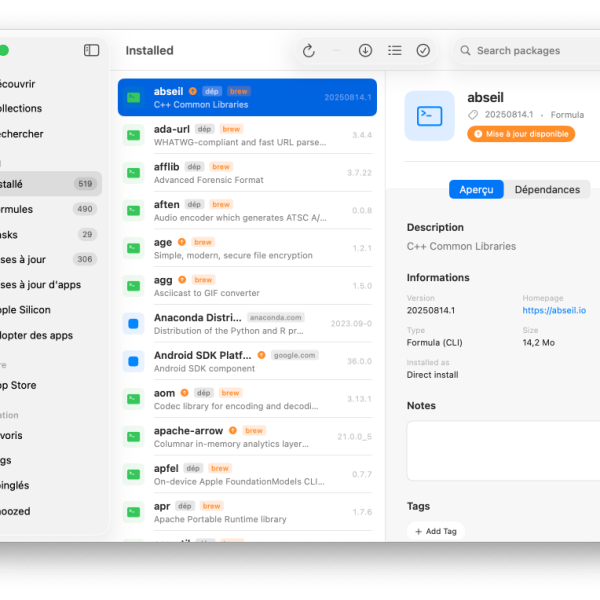Viewport: 600px width, 600px height.
Task: Click the afflib terminal icon
Action: click(134, 173)
